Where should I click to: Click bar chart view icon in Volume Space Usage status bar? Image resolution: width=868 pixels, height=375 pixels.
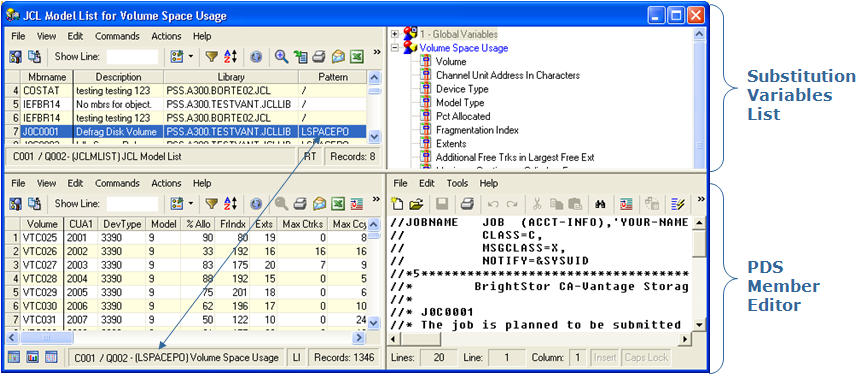click(33, 358)
